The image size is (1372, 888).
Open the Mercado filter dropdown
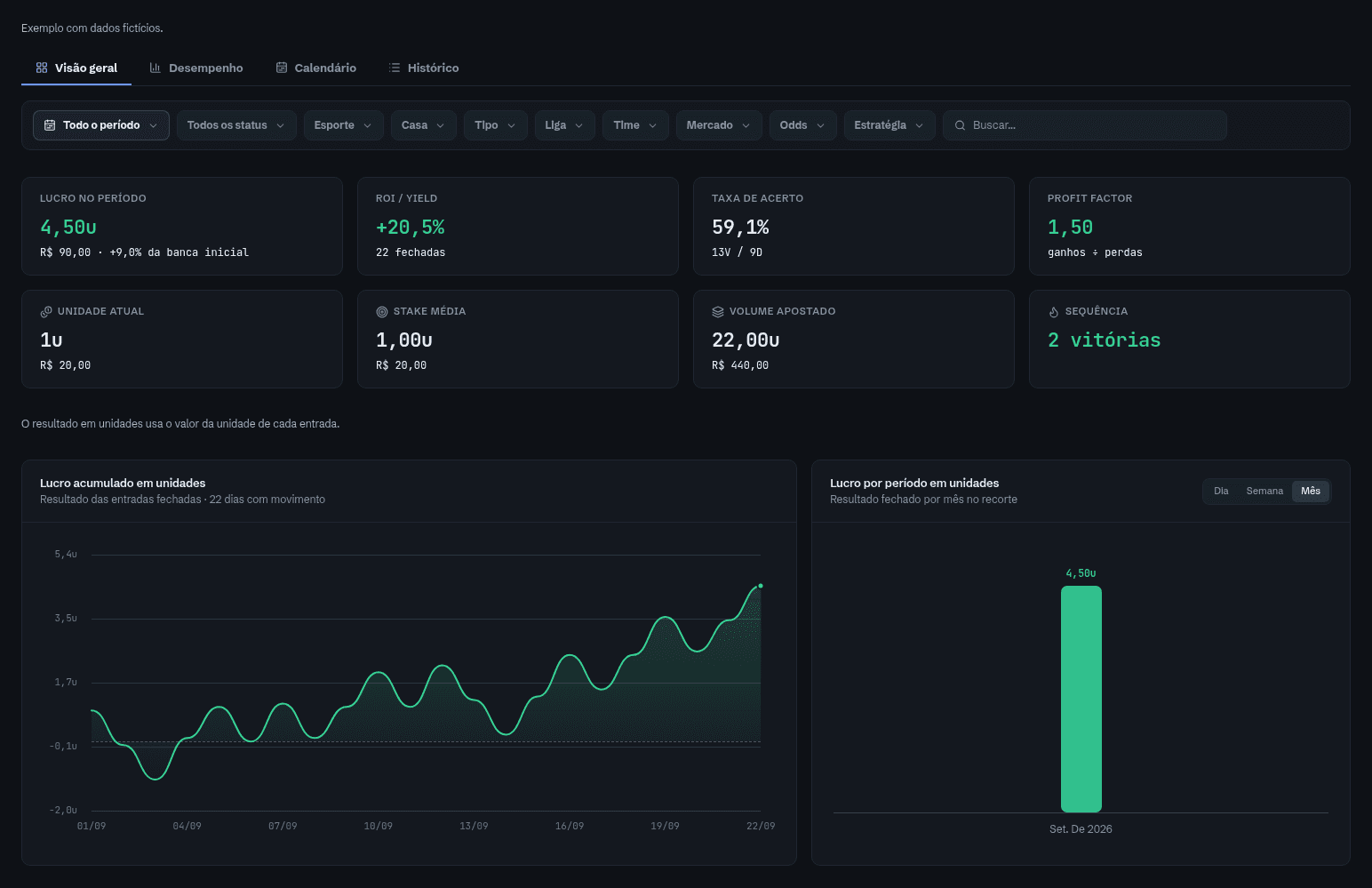719,125
